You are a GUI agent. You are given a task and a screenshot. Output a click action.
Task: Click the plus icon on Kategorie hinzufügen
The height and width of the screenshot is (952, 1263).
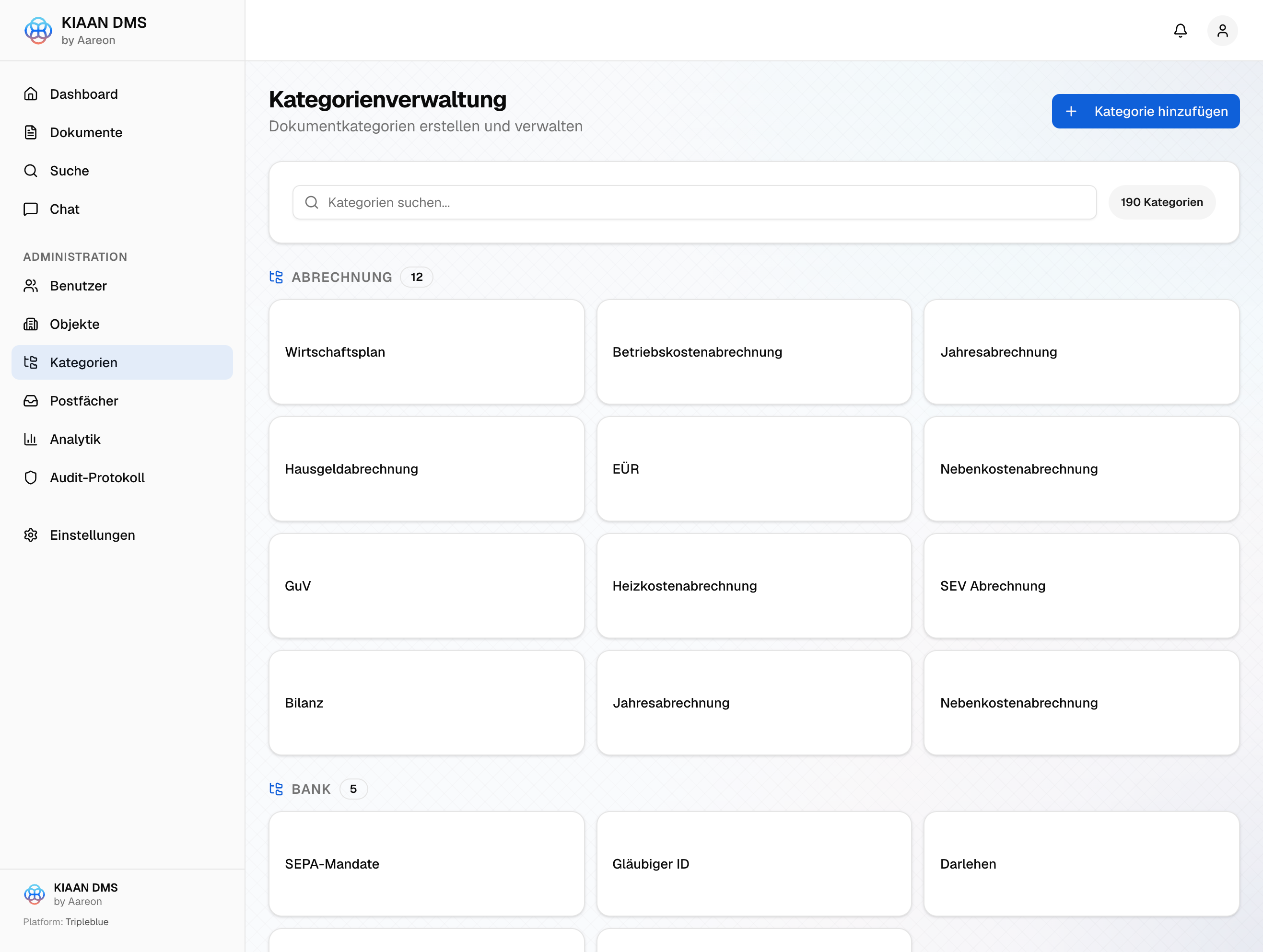[x=1071, y=111]
